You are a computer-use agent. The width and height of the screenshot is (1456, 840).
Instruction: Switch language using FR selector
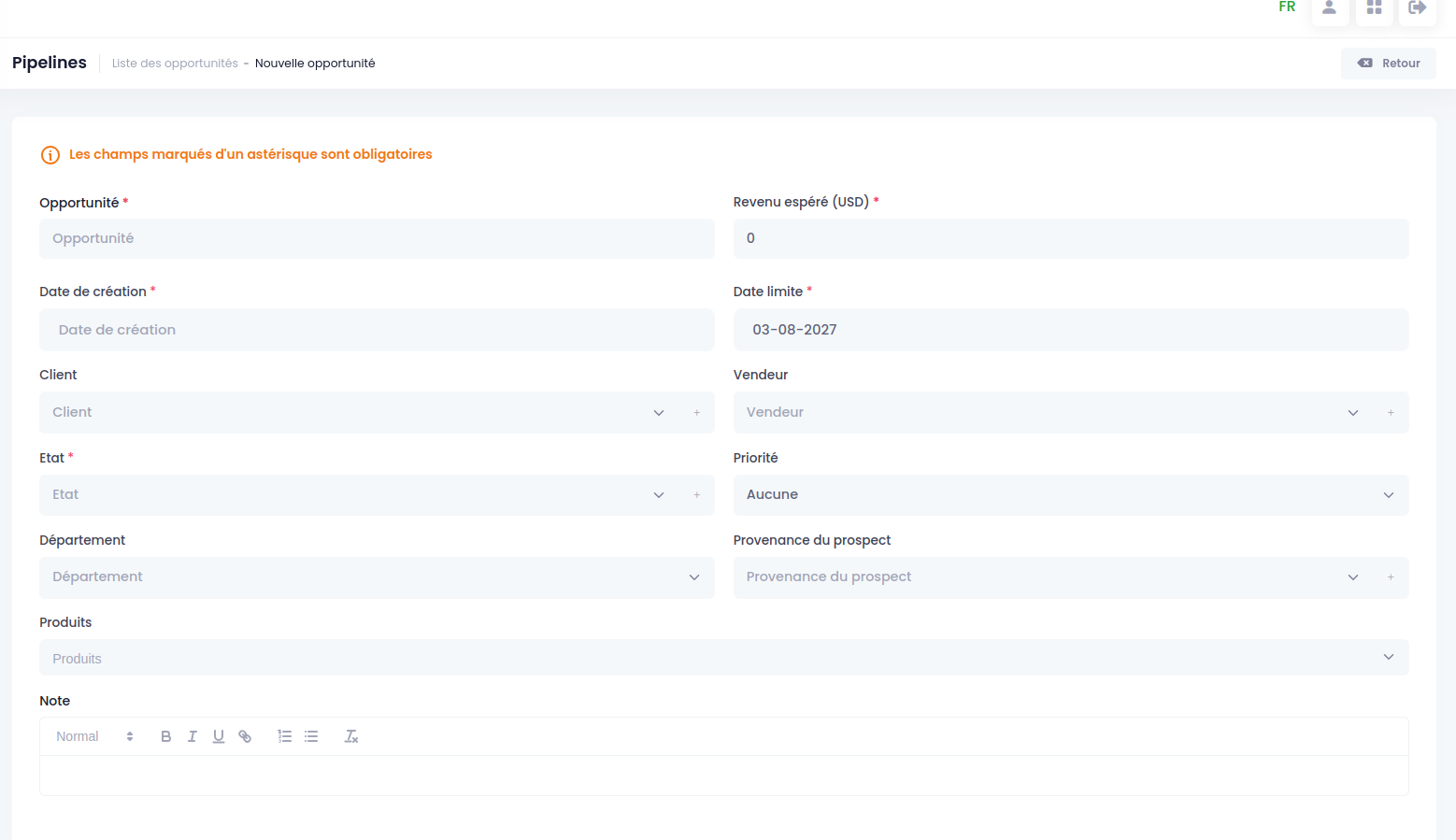click(x=1287, y=7)
